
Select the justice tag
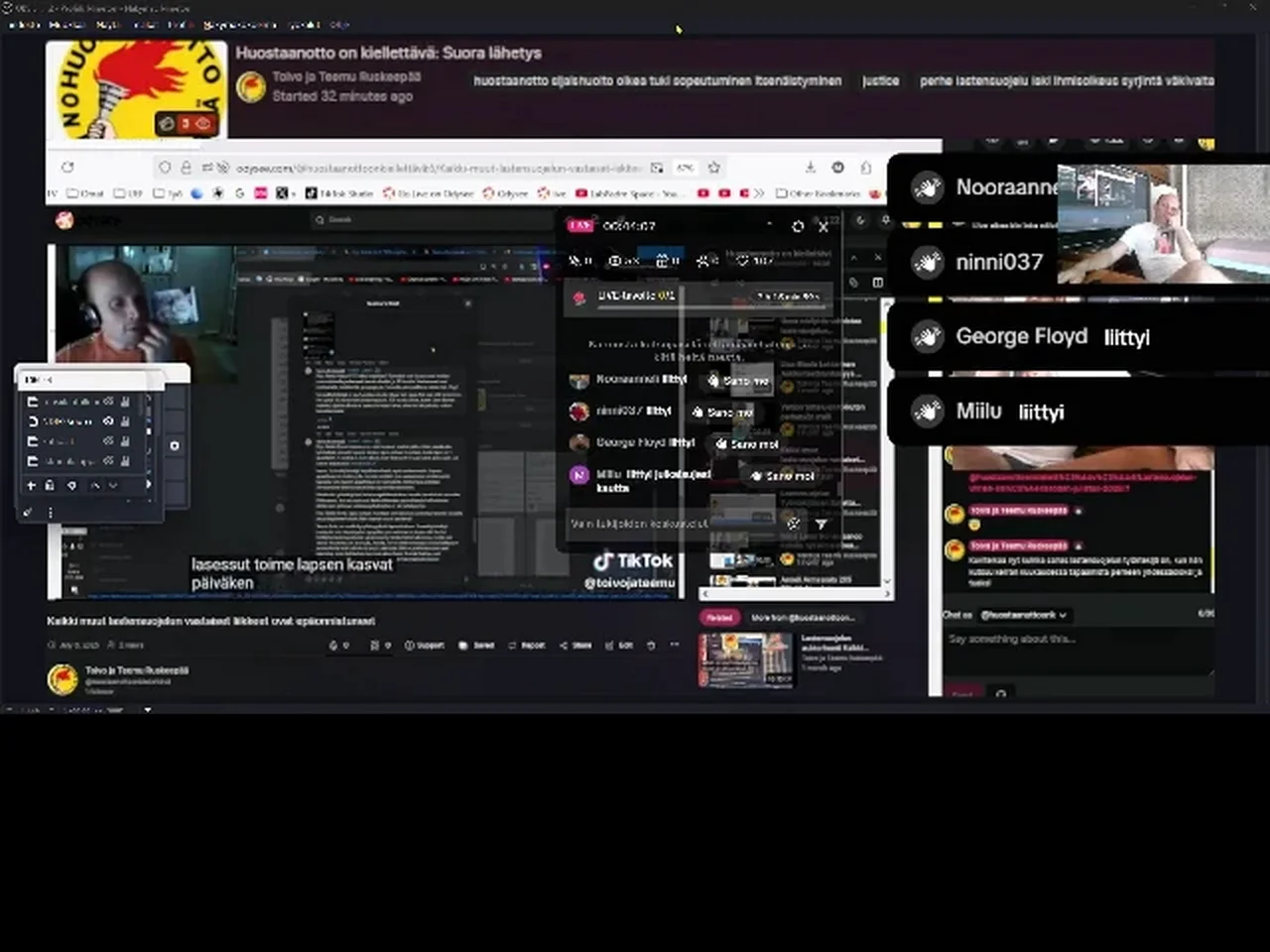coord(880,80)
